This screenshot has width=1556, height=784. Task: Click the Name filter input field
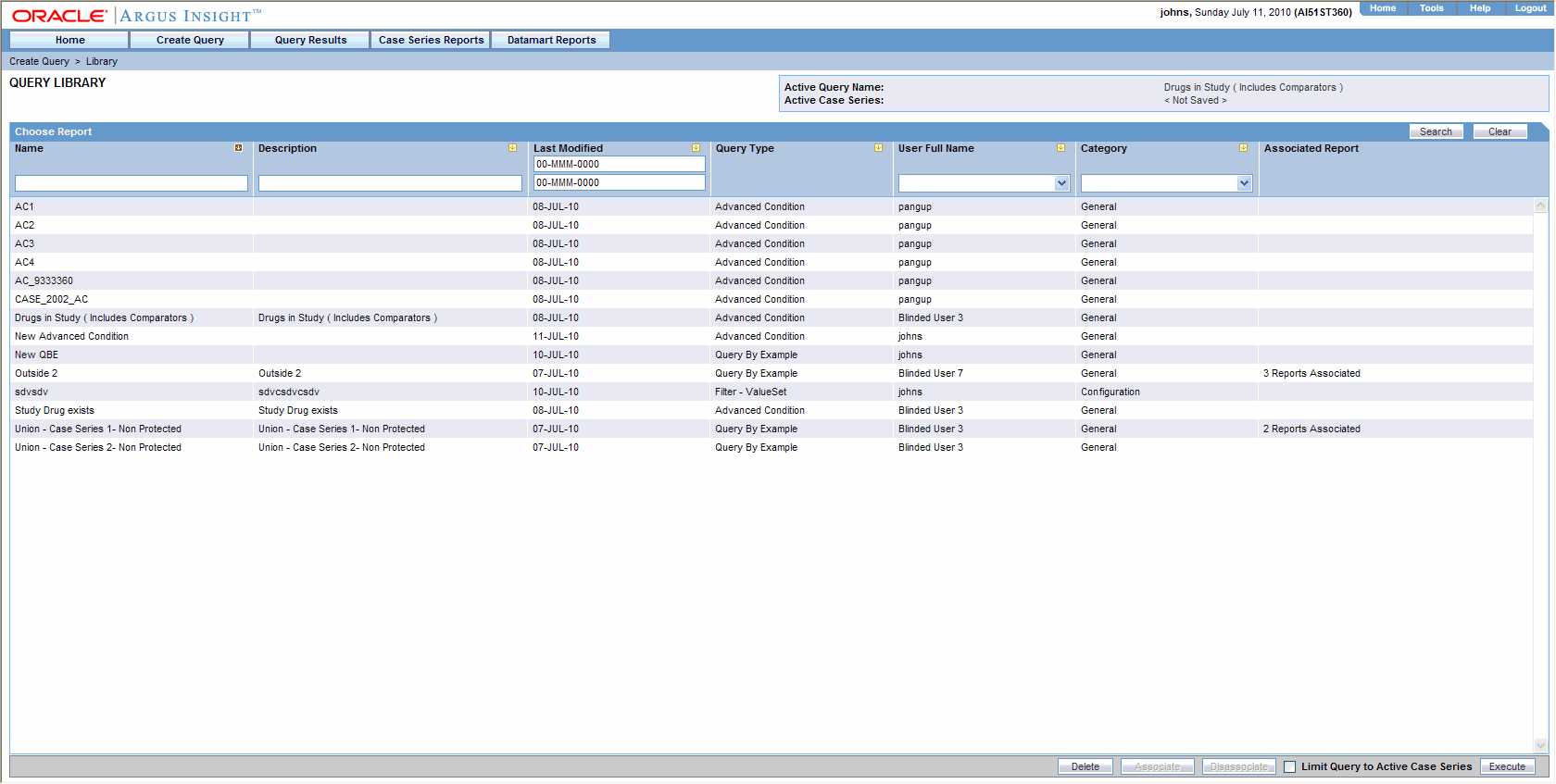(132, 183)
